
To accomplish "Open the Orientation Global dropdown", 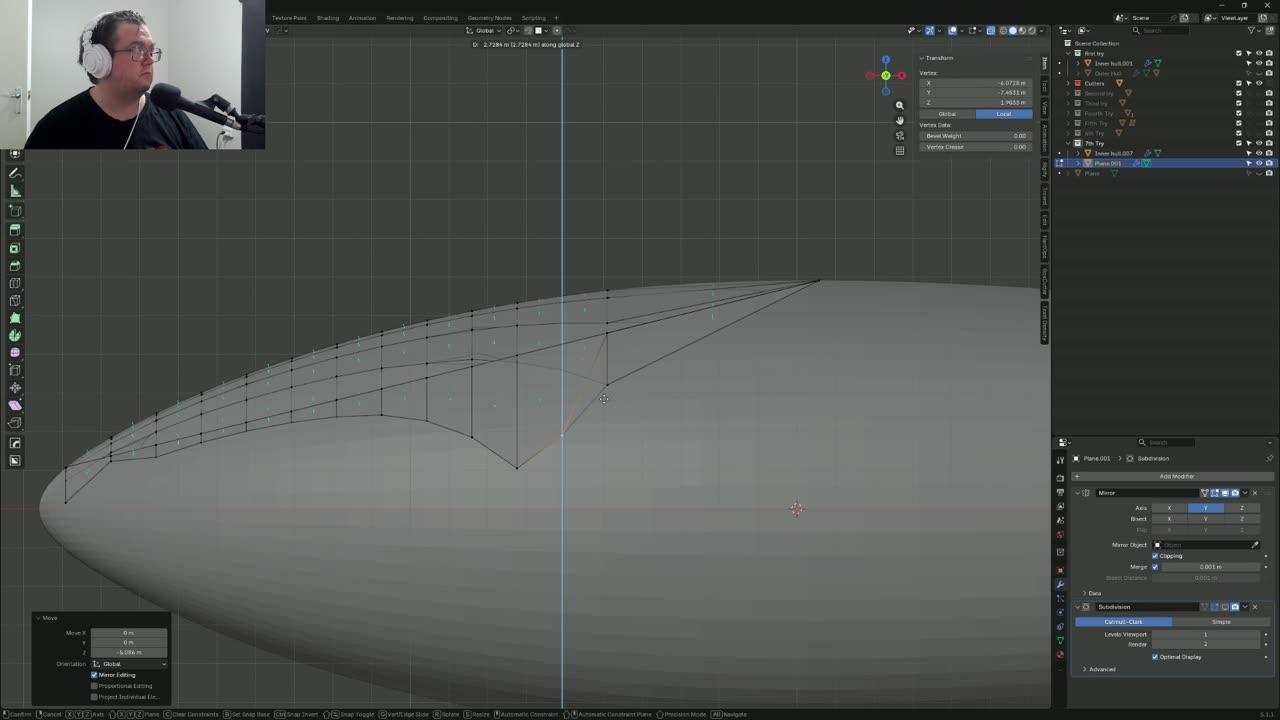I will click(129, 664).
